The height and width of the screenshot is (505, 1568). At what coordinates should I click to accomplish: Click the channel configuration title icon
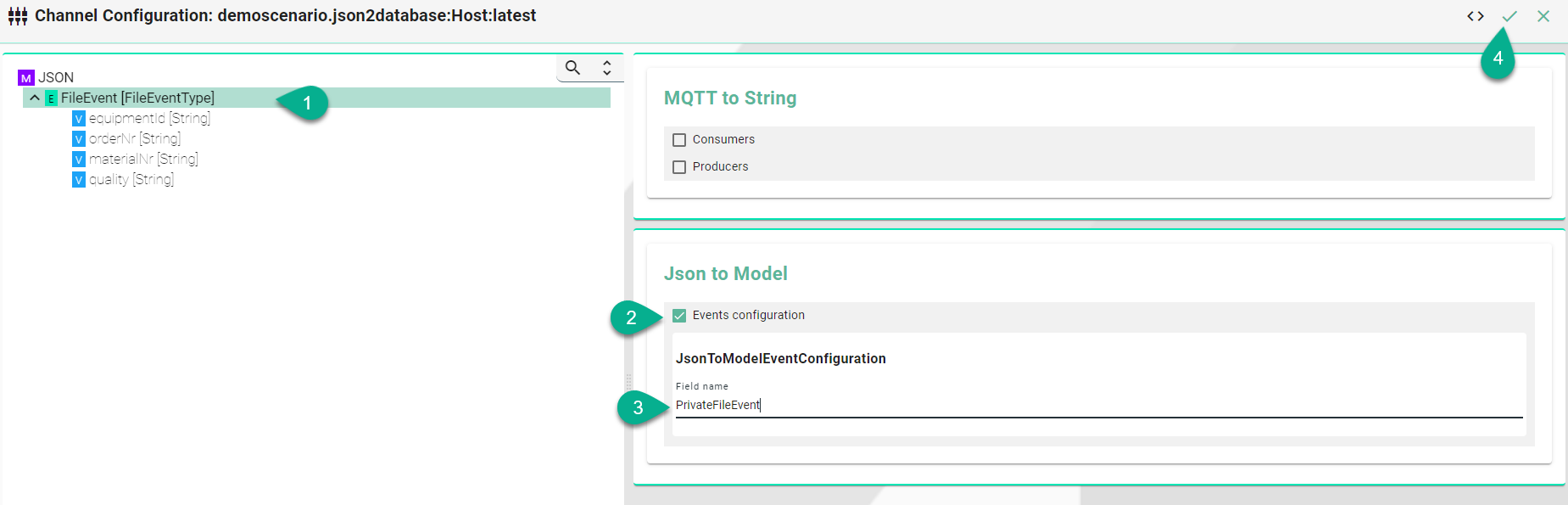click(x=18, y=16)
